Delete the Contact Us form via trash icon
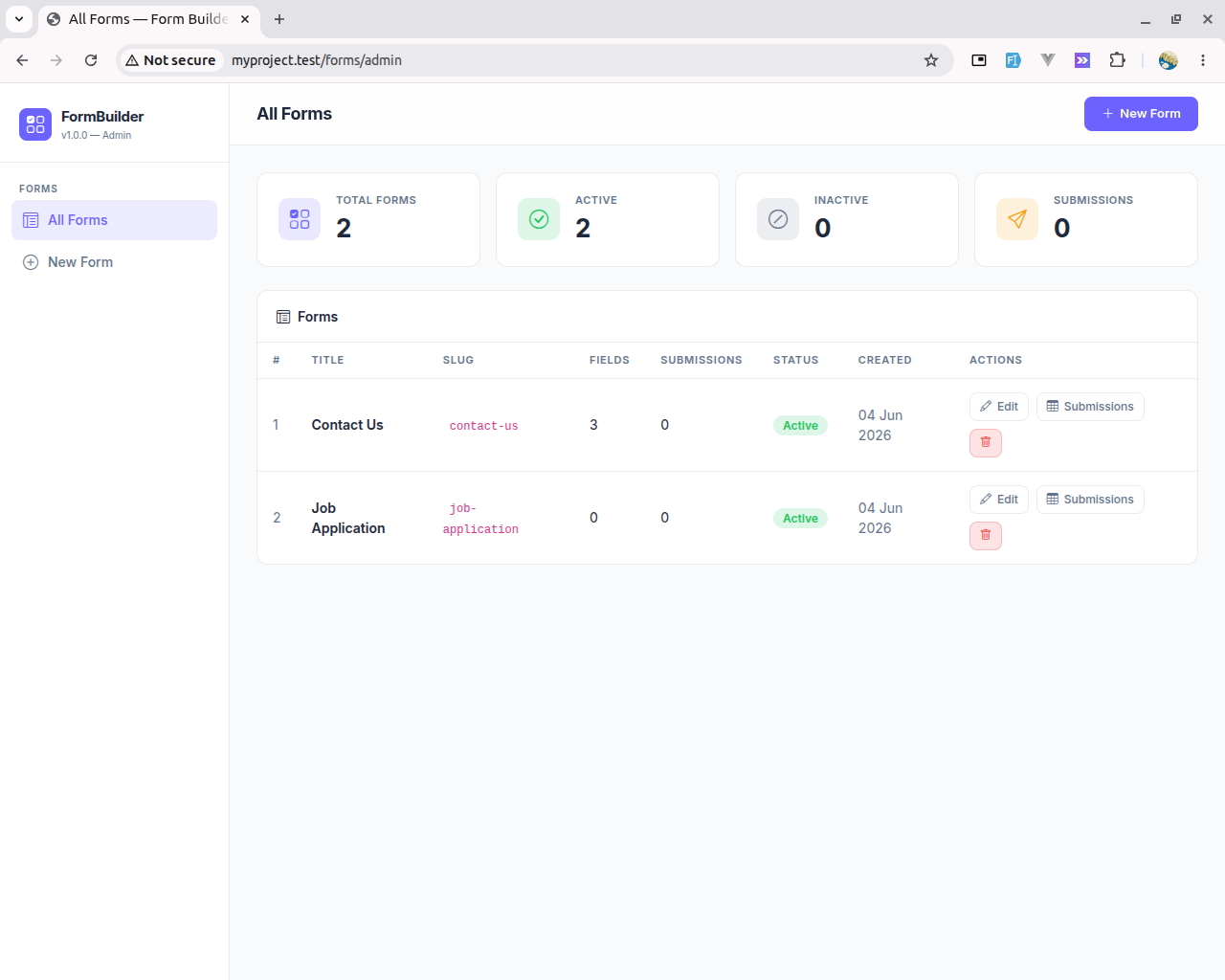 [x=985, y=443]
